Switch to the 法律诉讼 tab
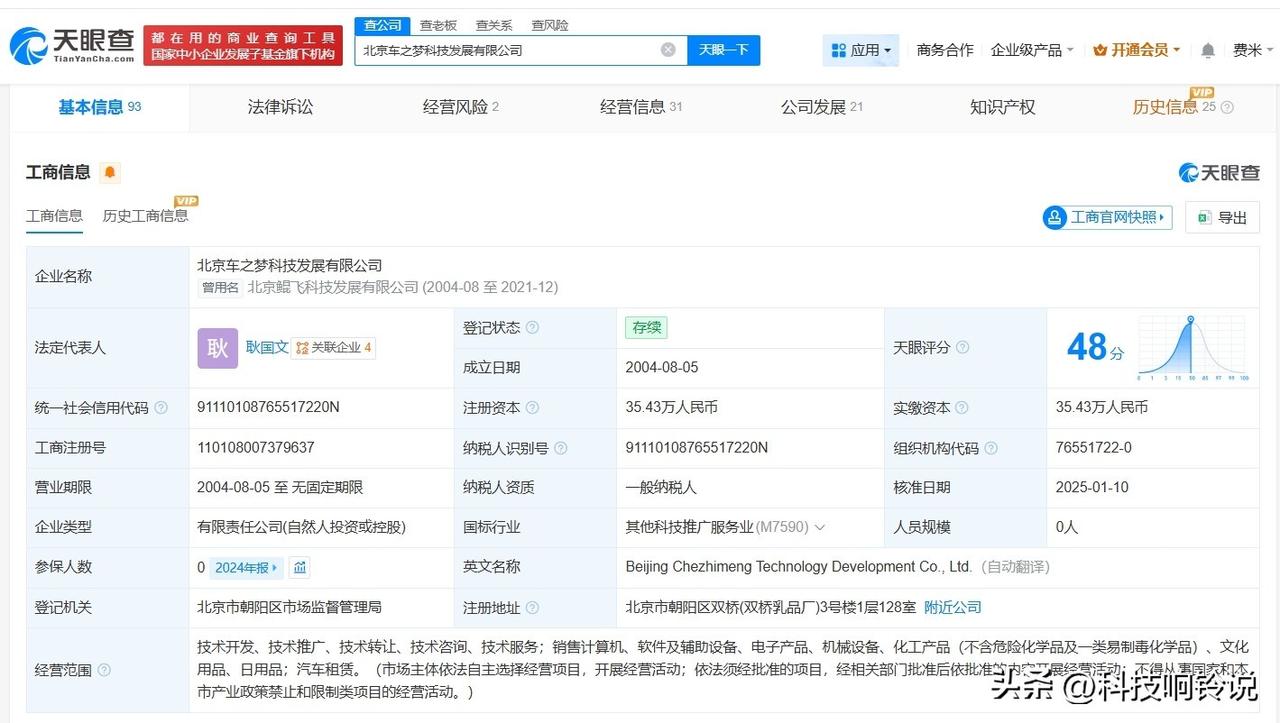The height and width of the screenshot is (723, 1280). tap(280, 107)
